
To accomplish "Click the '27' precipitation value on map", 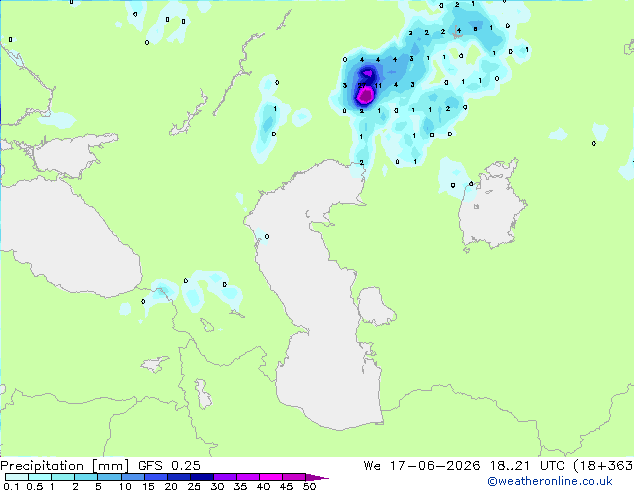I will click(x=361, y=85).
